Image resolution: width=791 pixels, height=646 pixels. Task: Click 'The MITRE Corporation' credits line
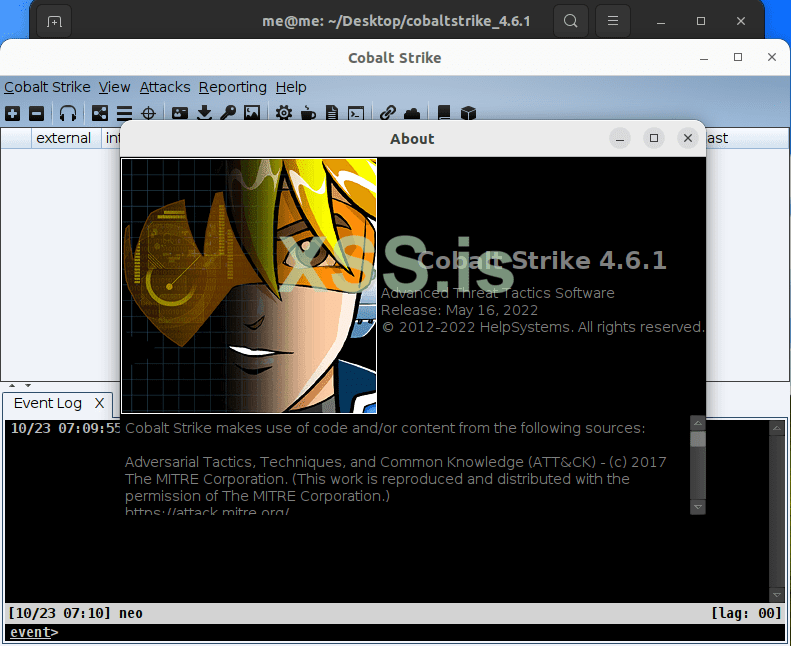[377, 479]
